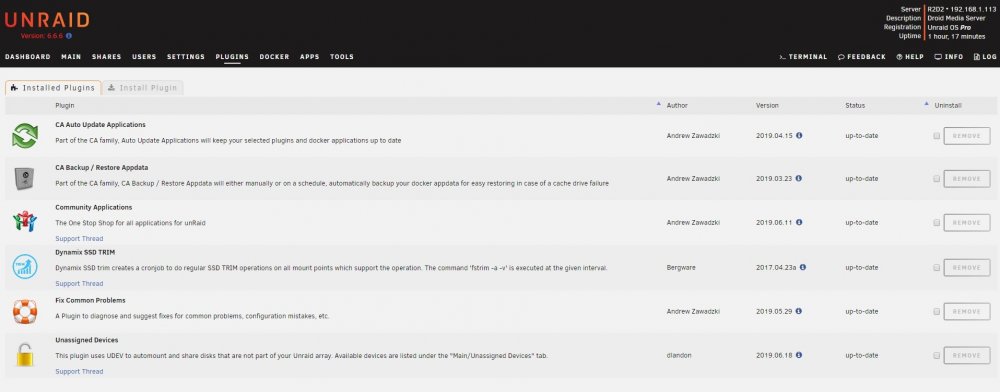The image size is (1000, 392).
Task: Open the Terminal from the top bar
Action: [803, 57]
